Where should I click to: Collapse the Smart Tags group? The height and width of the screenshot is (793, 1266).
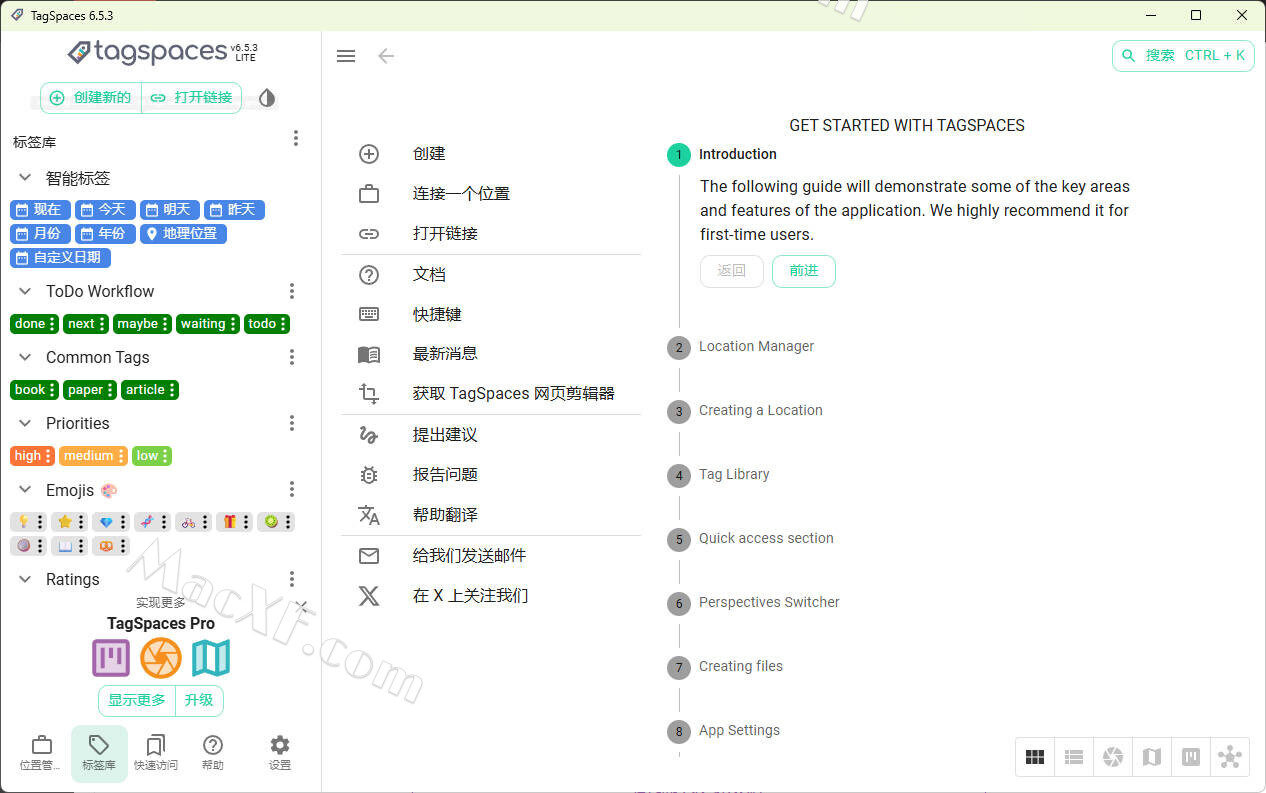pyautogui.click(x=25, y=178)
